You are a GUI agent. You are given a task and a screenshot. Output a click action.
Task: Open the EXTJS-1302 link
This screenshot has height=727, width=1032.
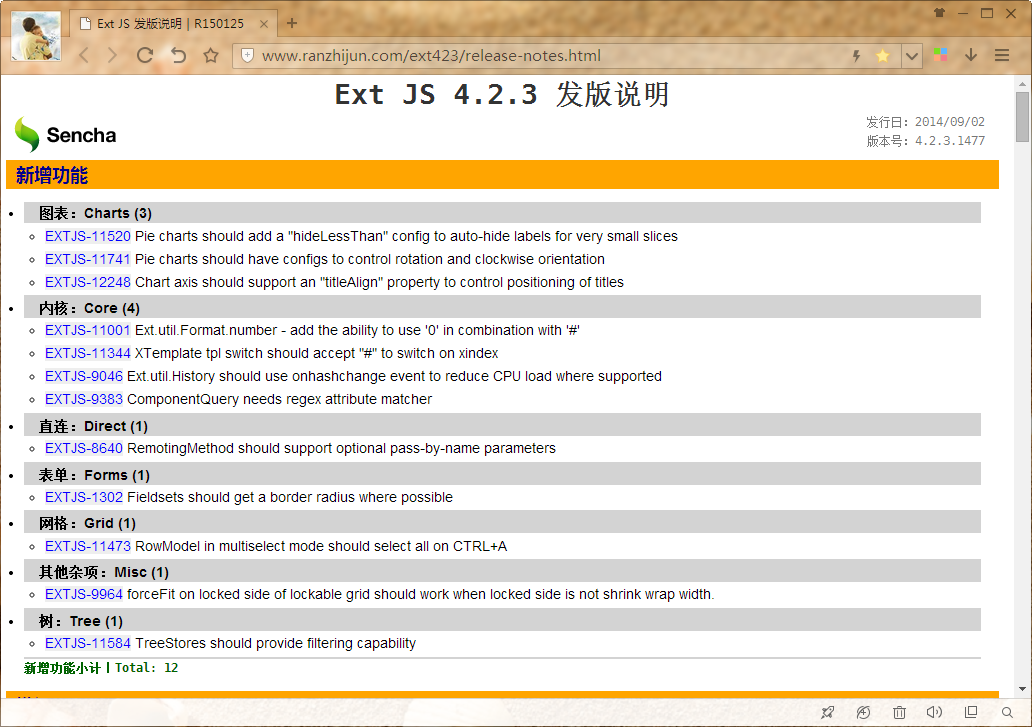pos(84,497)
